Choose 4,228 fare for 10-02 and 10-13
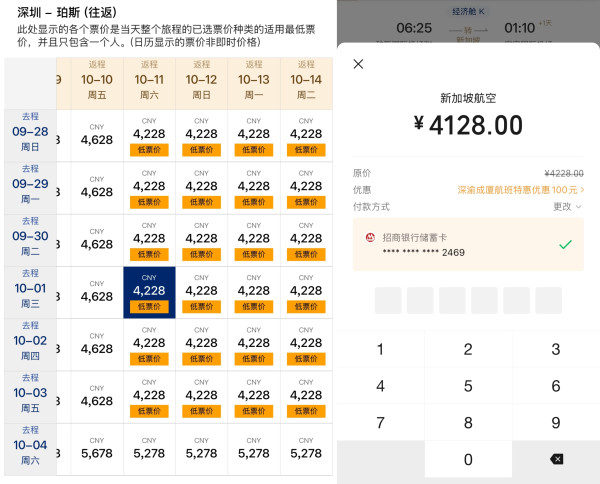 254,345
